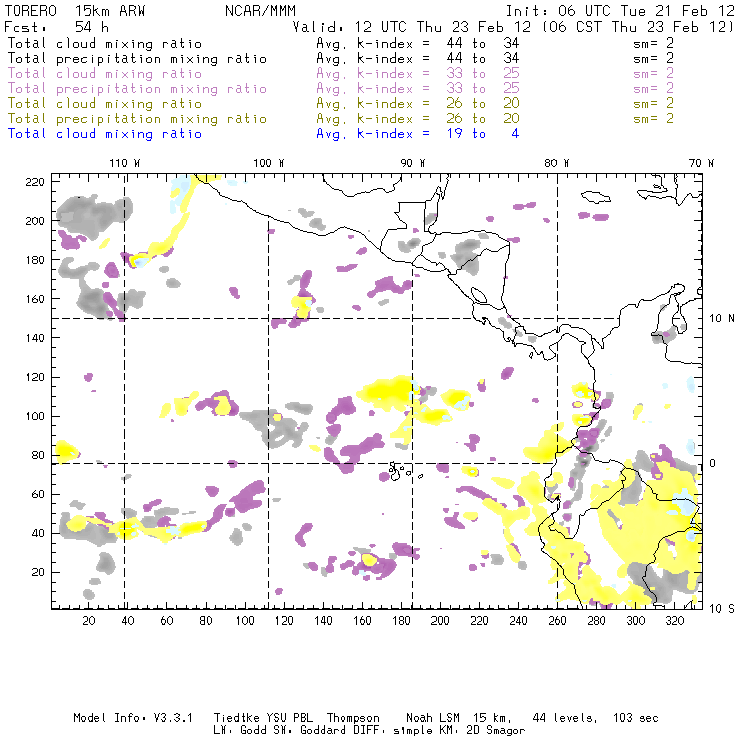This screenshot has height=740, width=740.
Task: Click the "100 W" longitude label
Action: (x=269, y=163)
